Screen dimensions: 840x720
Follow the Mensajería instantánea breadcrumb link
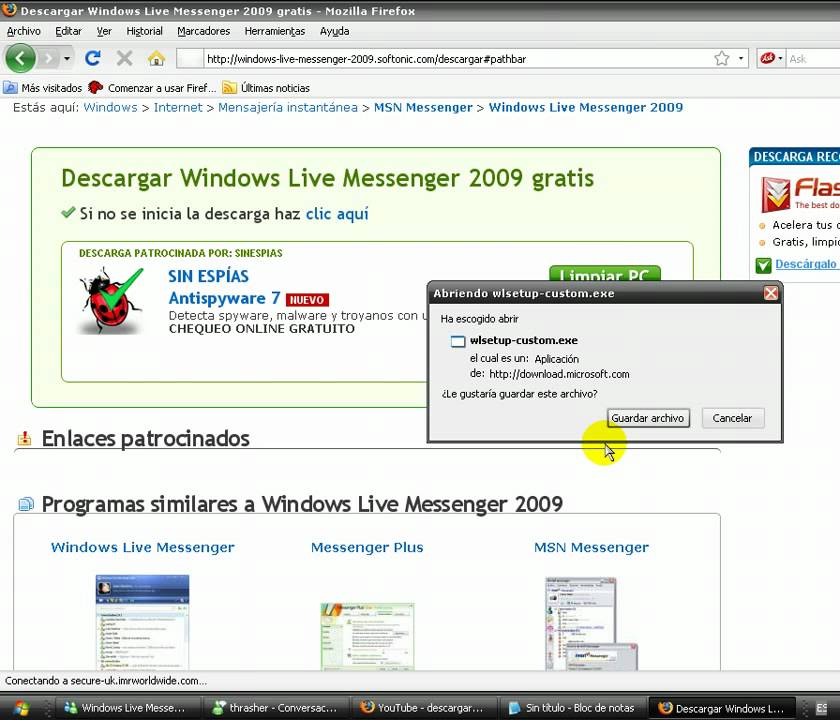click(288, 107)
